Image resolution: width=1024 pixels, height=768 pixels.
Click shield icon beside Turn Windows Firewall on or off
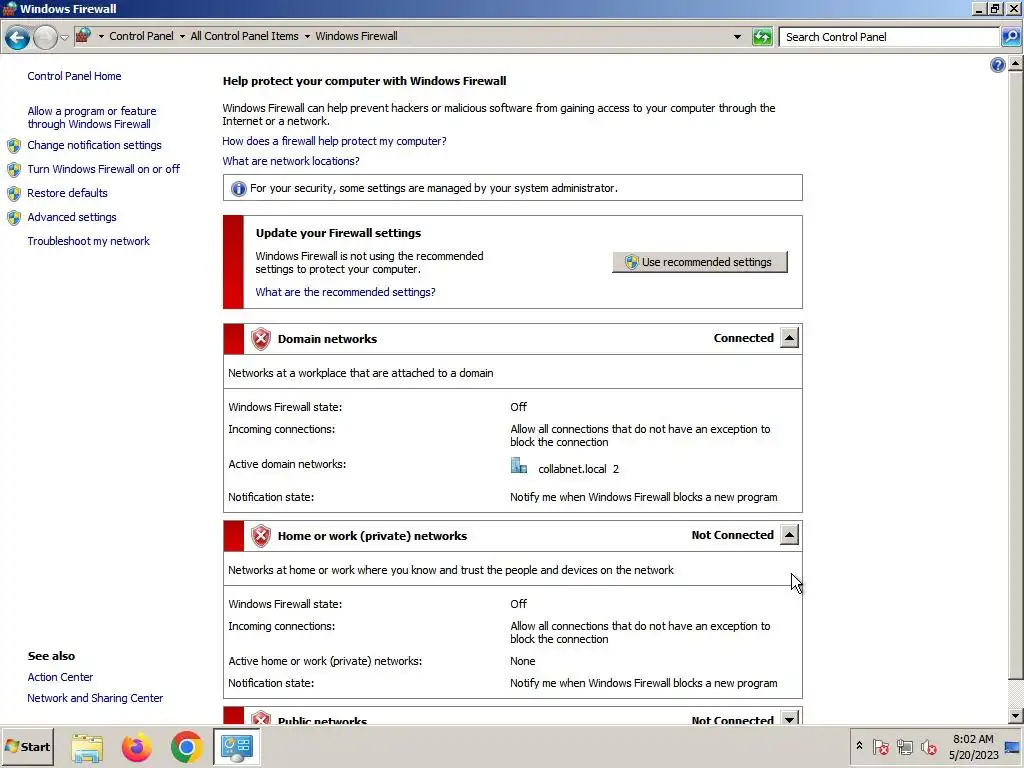coord(14,170)
